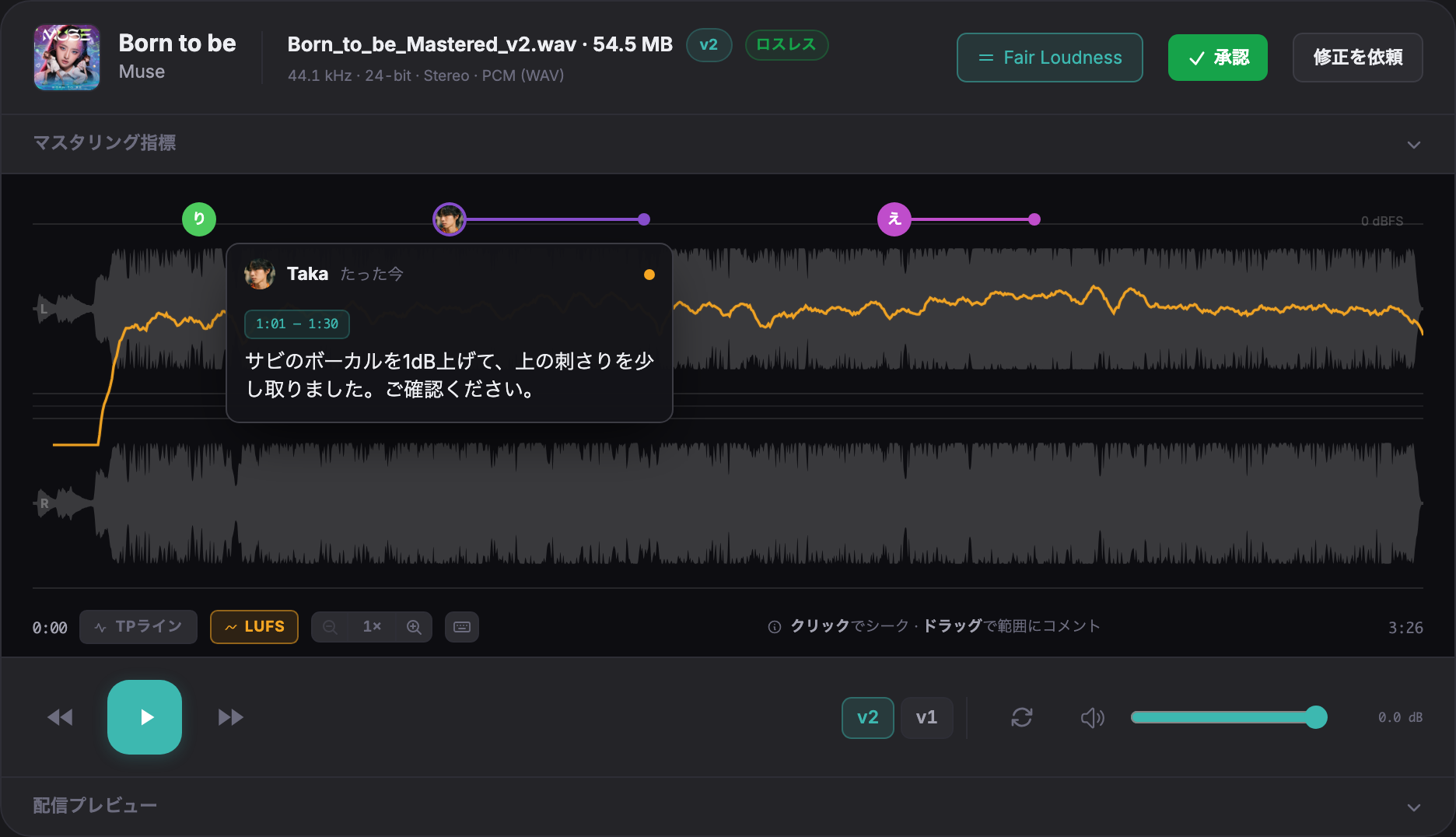Seek in the right channel waveform
The height and width of the screenshot is (837, 1456).
[728, 504]
